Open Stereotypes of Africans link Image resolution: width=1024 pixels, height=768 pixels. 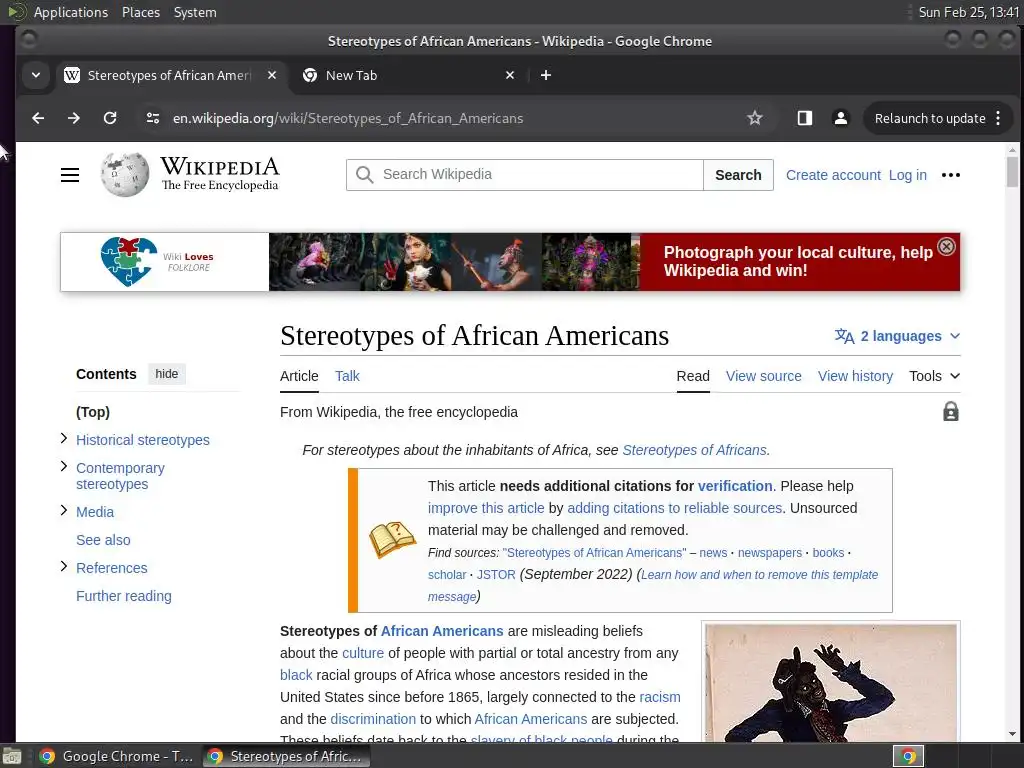694,450
